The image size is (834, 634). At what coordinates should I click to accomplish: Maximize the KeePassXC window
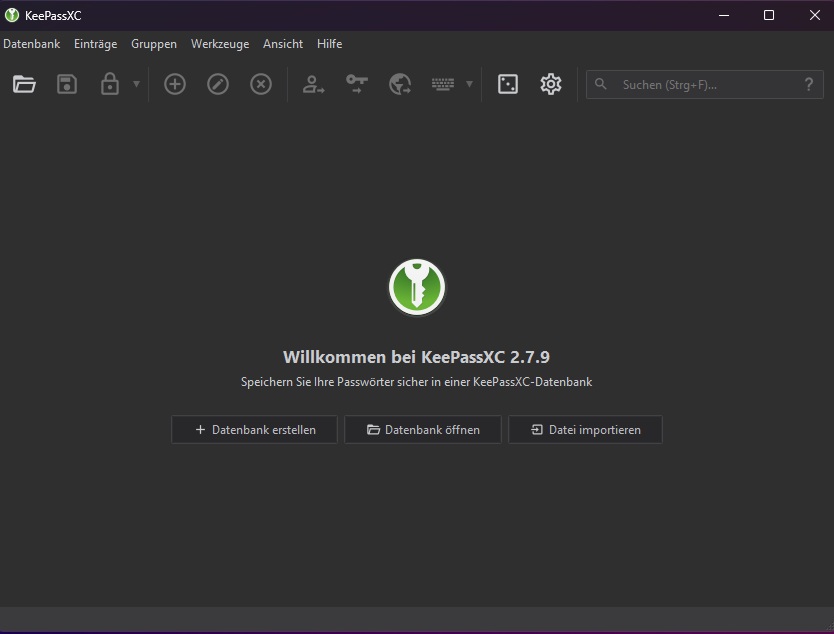[x=769, y=15]
